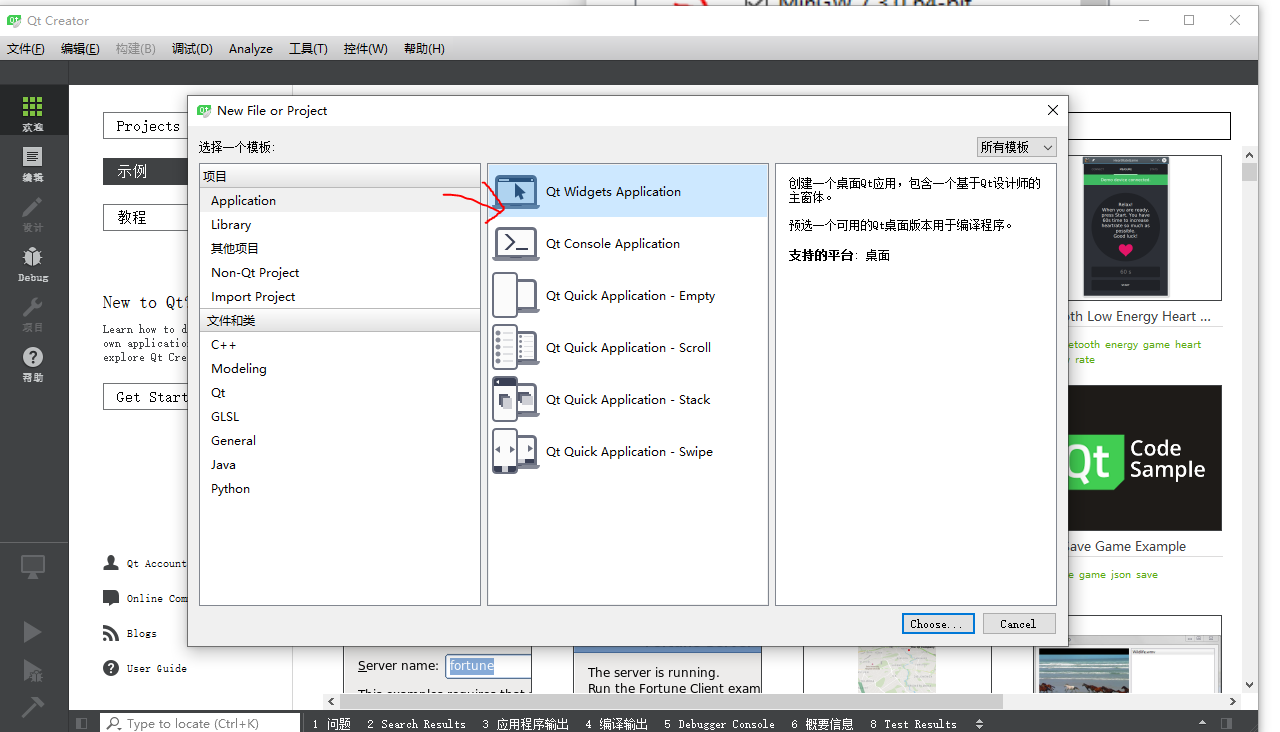Click the 教程 tutorials button
1280x732 pixels.
(x=146, y=217)
